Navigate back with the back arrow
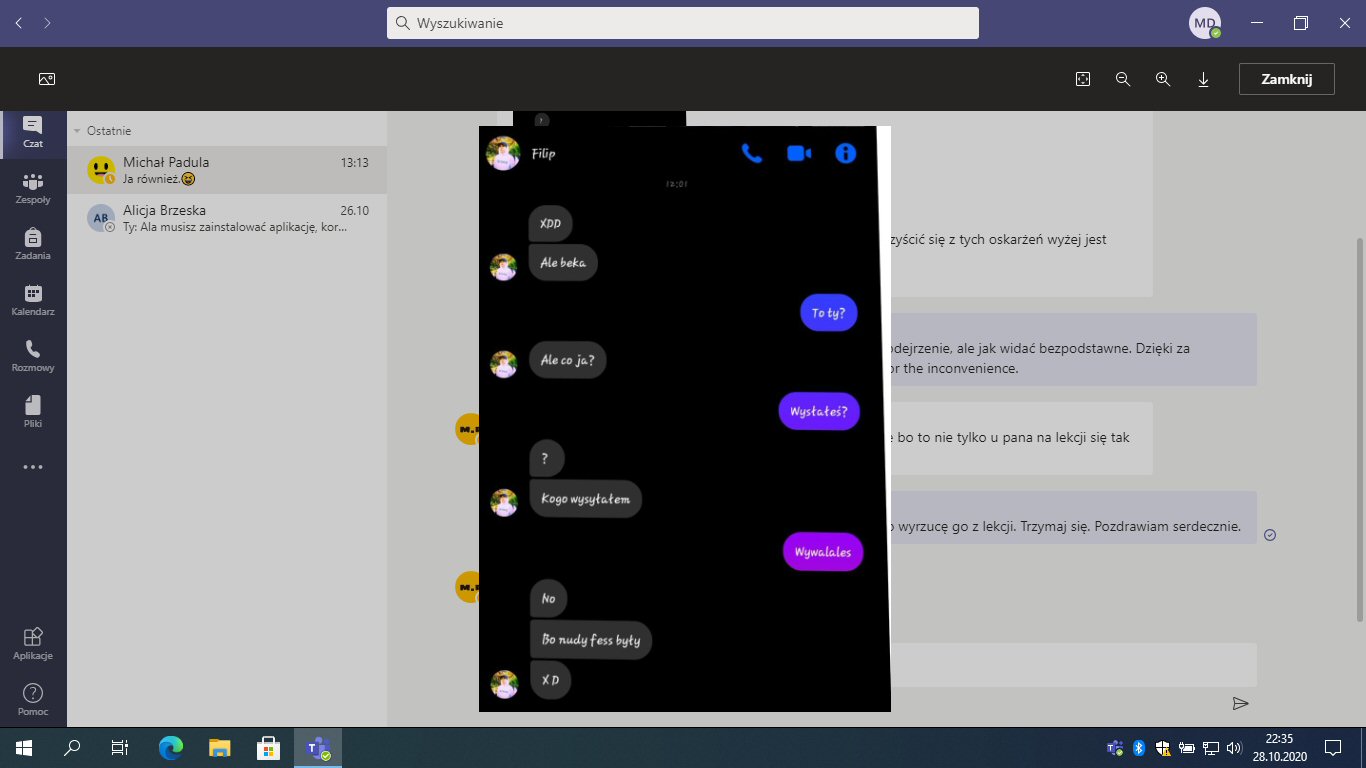1366x768 pixels. click(19, 22)
